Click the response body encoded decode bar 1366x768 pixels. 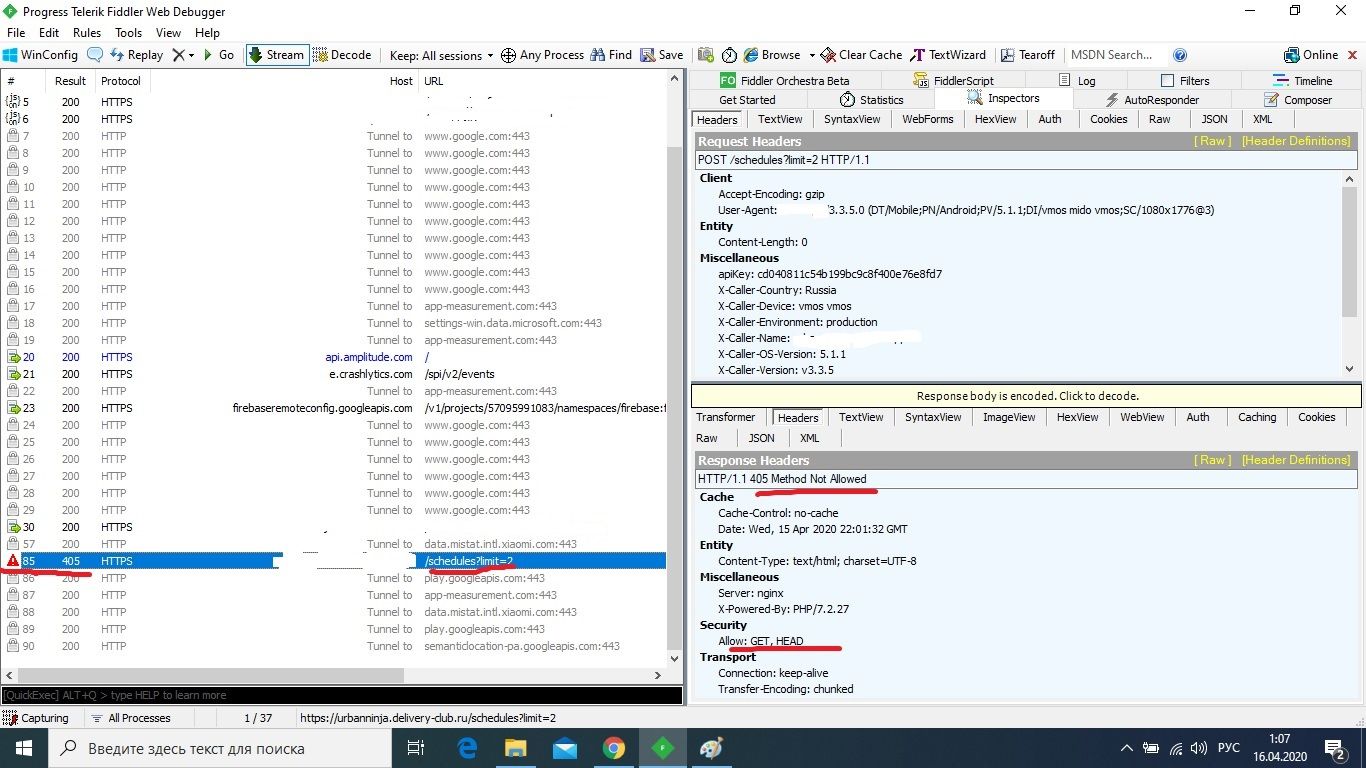(1027, 396)
